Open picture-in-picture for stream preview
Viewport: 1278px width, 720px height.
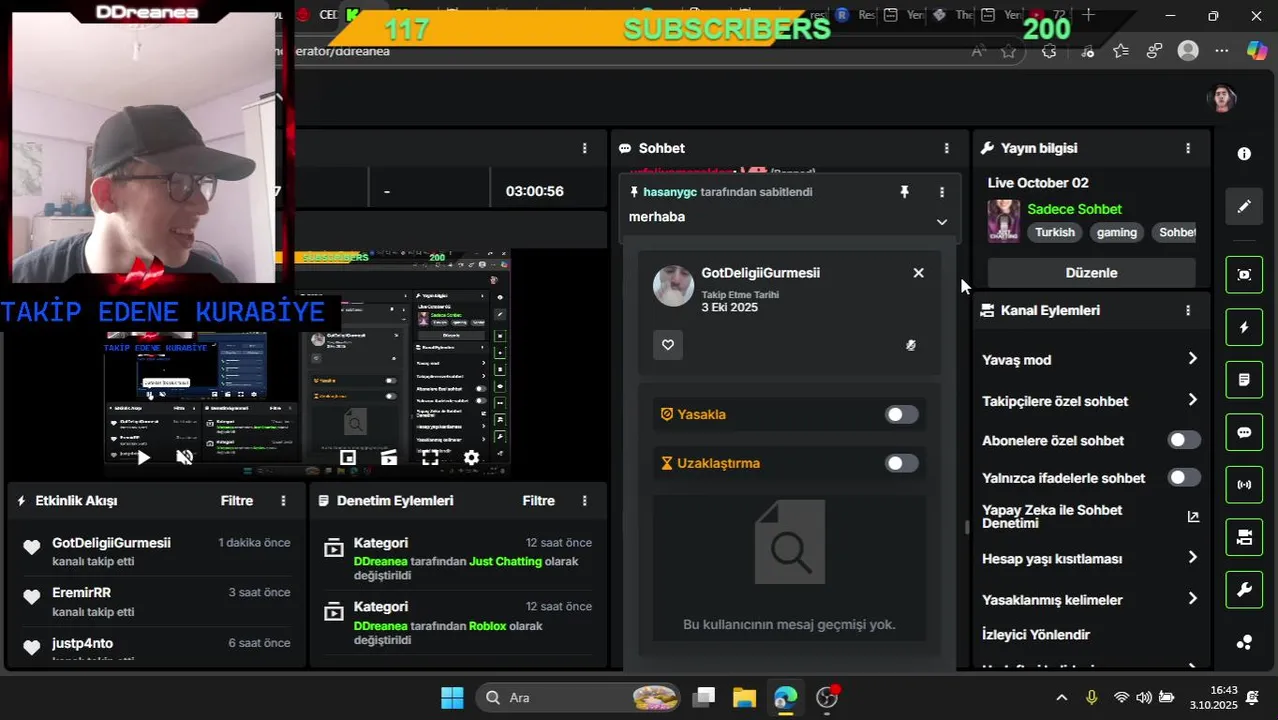click(348, 458)
